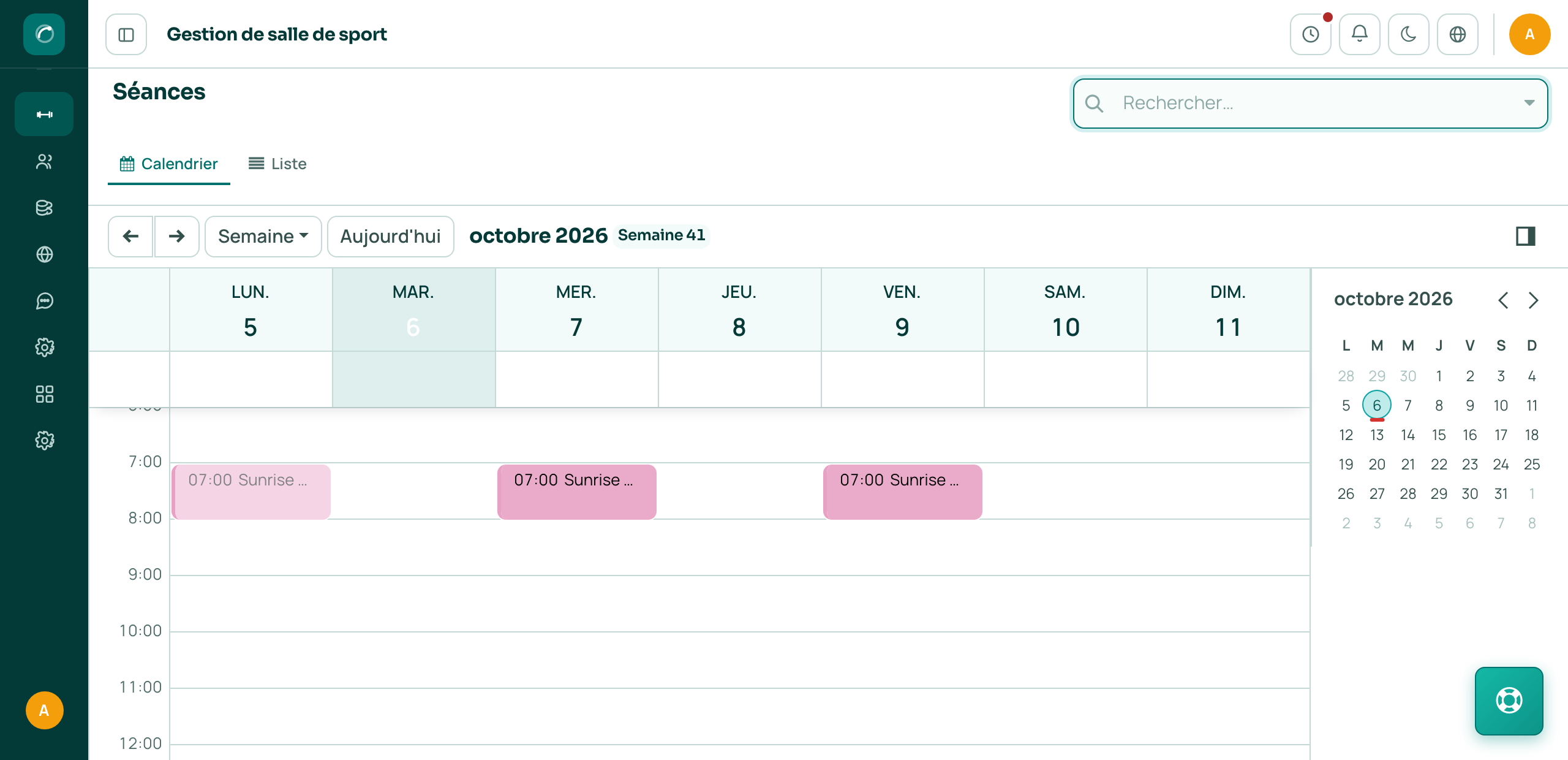The image size is (1568, 760).
Task: Open the upper settings gear icon
Action: [x=44, y=348]
